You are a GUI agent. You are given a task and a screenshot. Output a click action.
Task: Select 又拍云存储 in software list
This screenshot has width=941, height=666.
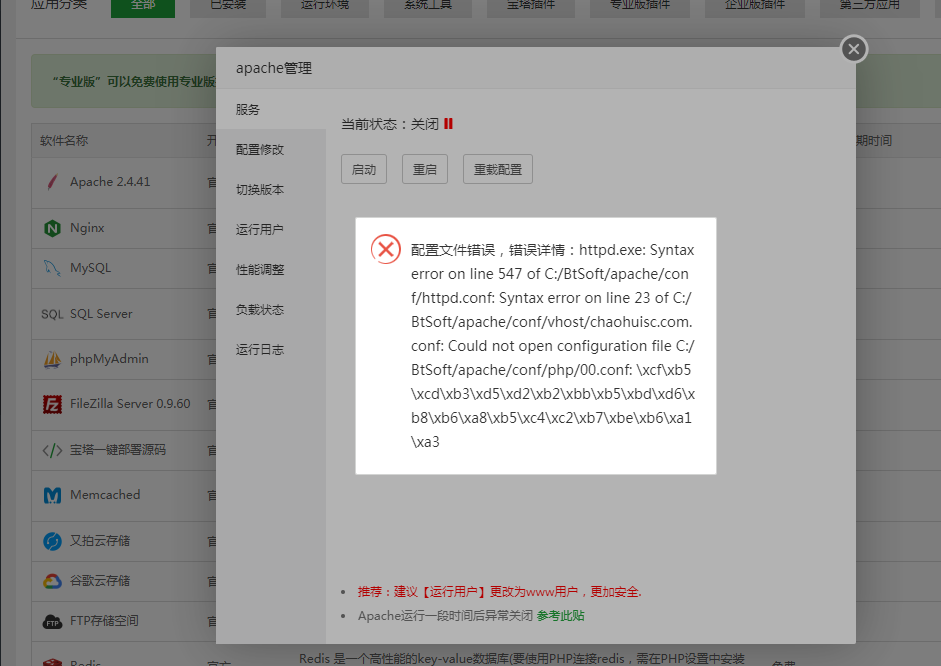(100, 541)
